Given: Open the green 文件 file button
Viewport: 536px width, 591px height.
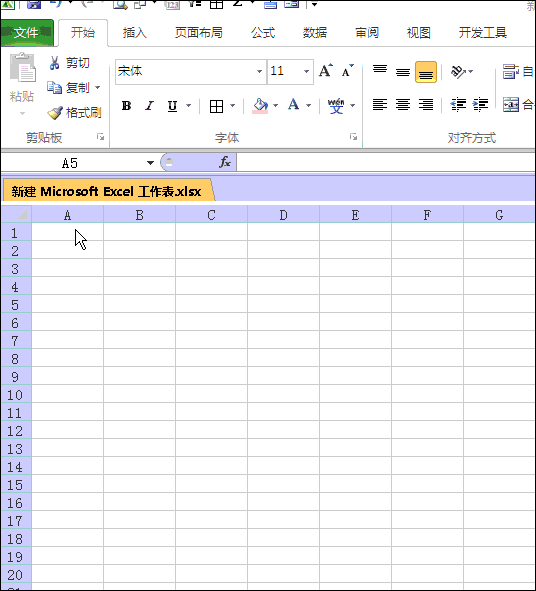Looking at the screenshot, I should click(x=26, y=33).
